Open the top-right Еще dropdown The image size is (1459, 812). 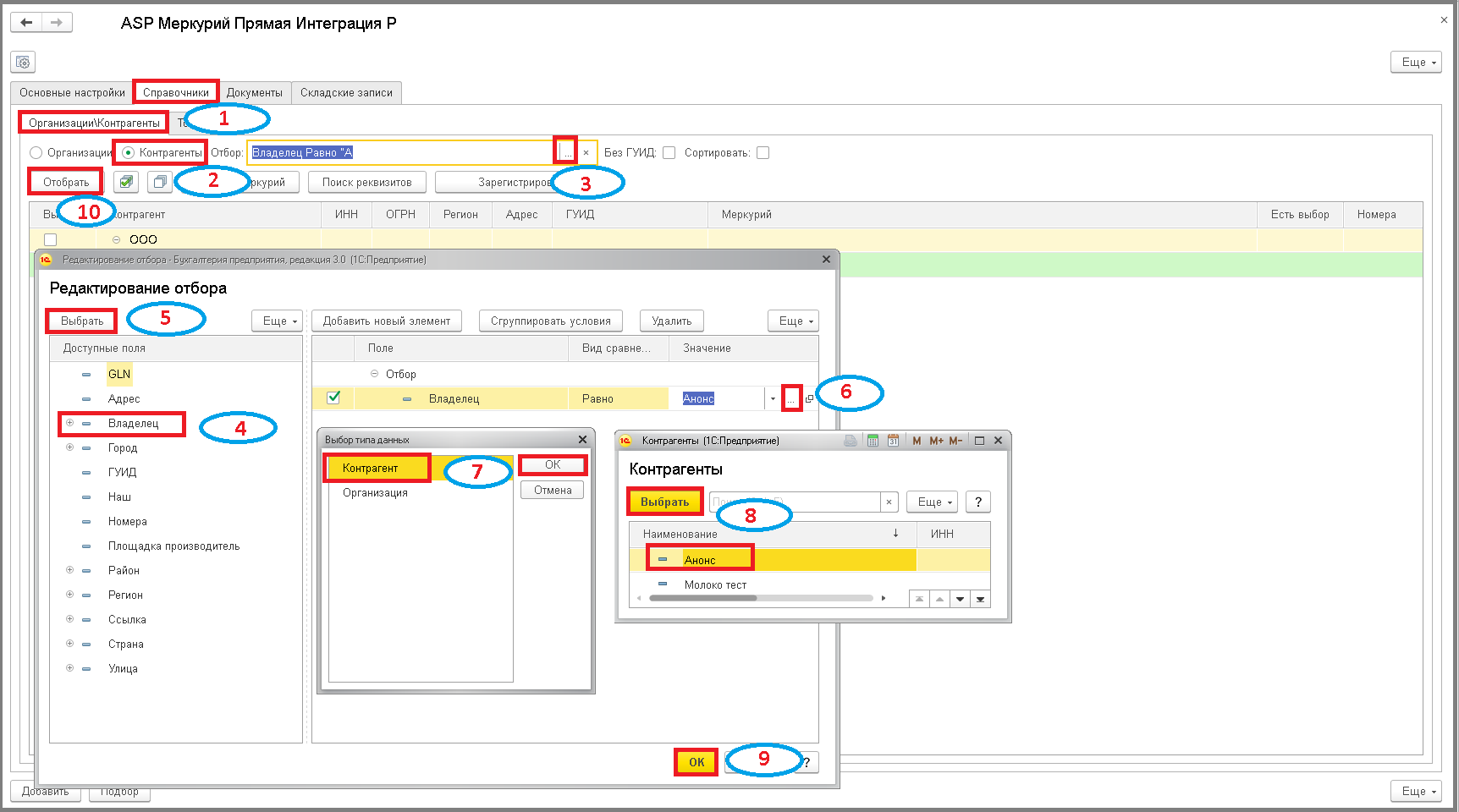coord(1416,62)
